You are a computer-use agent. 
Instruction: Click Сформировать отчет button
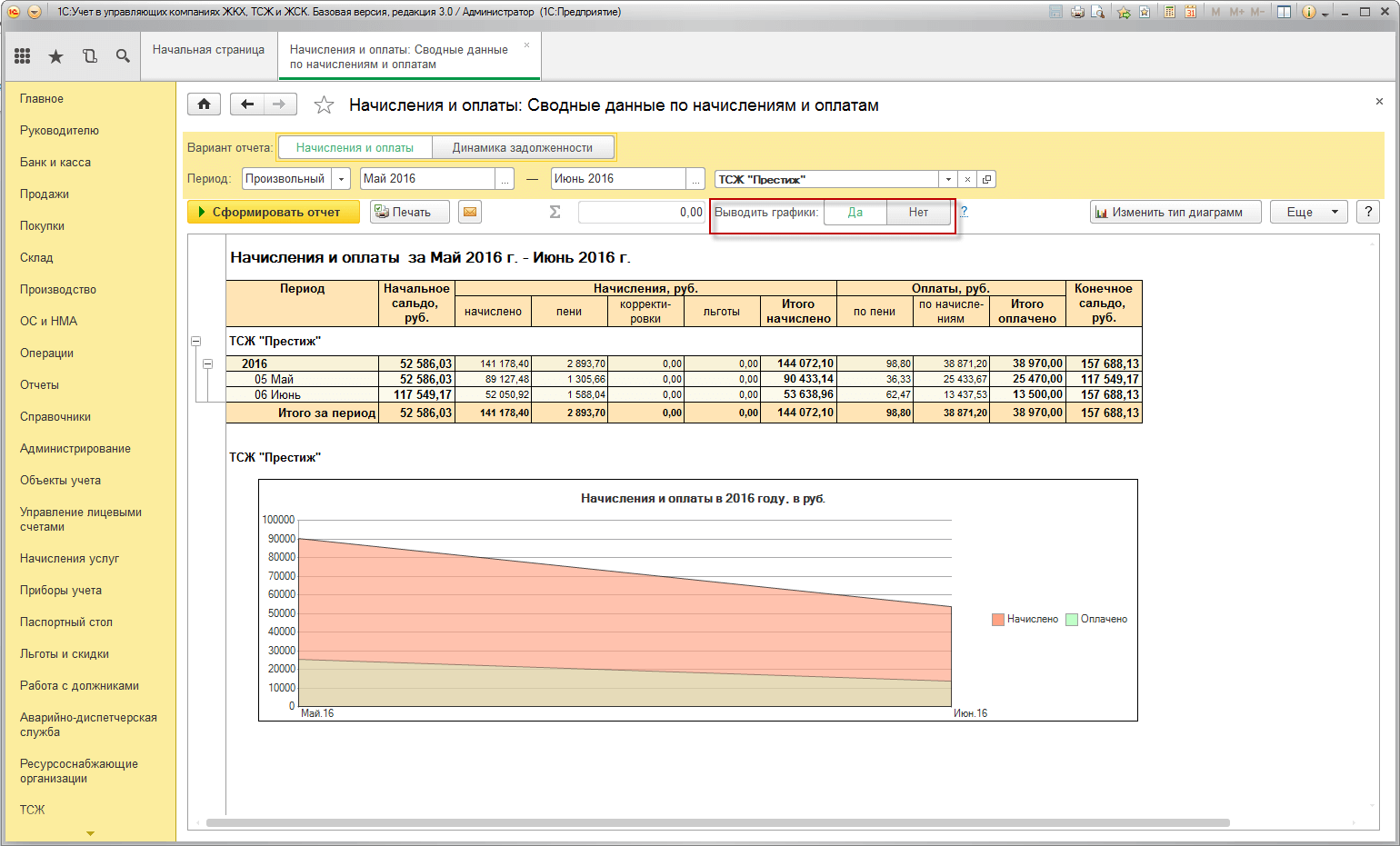coord(274,212)
